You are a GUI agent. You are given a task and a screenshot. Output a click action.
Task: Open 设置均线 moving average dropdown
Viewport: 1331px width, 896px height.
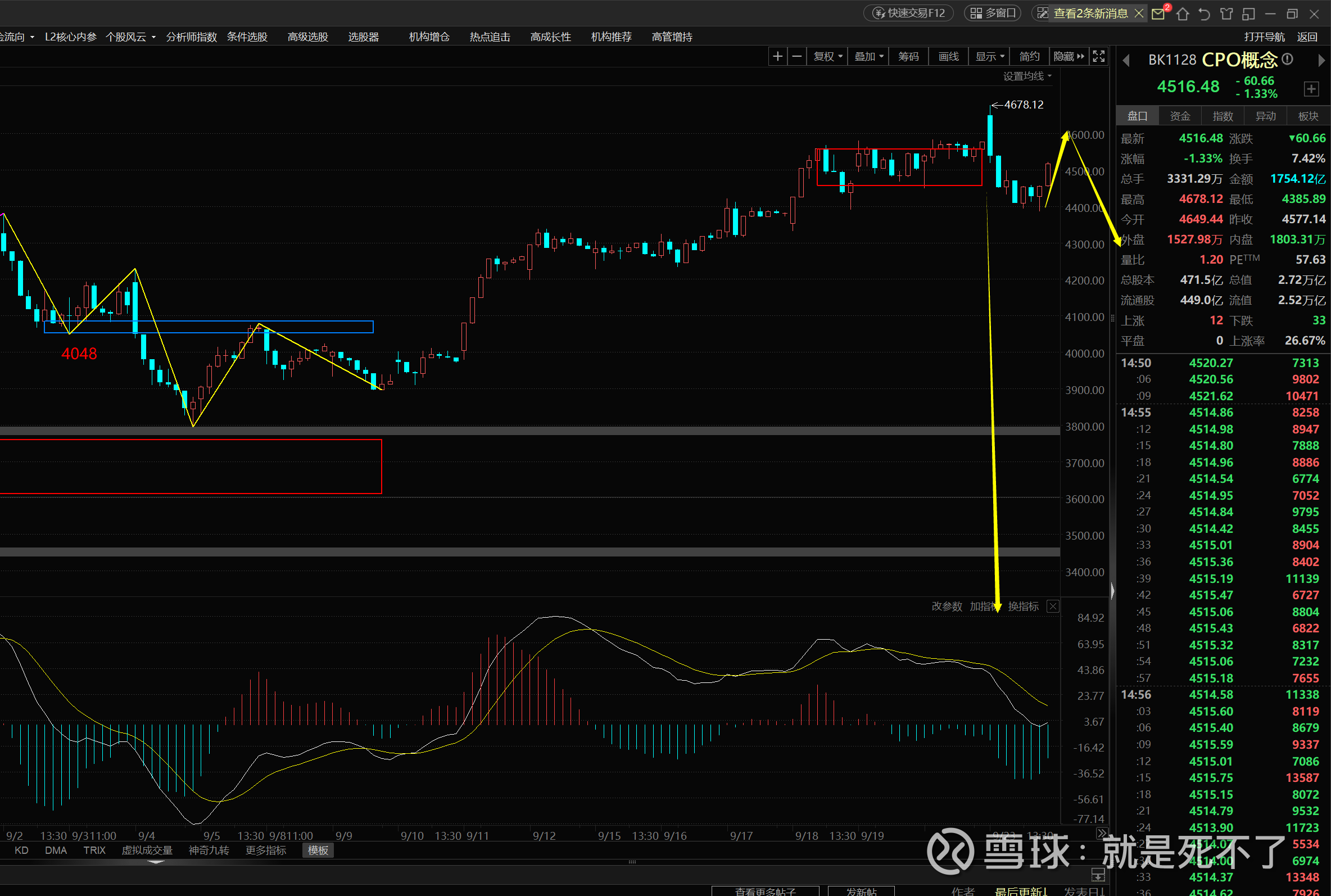1027,76
